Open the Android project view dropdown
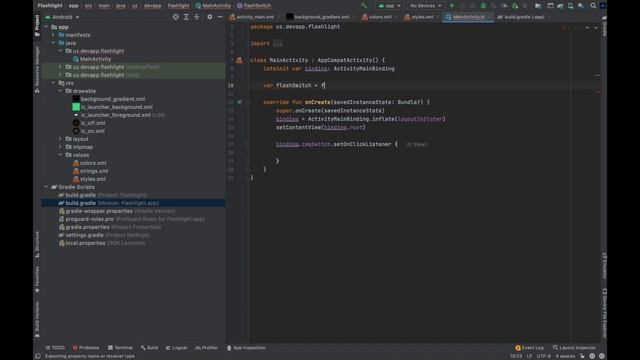 (62, 17)
